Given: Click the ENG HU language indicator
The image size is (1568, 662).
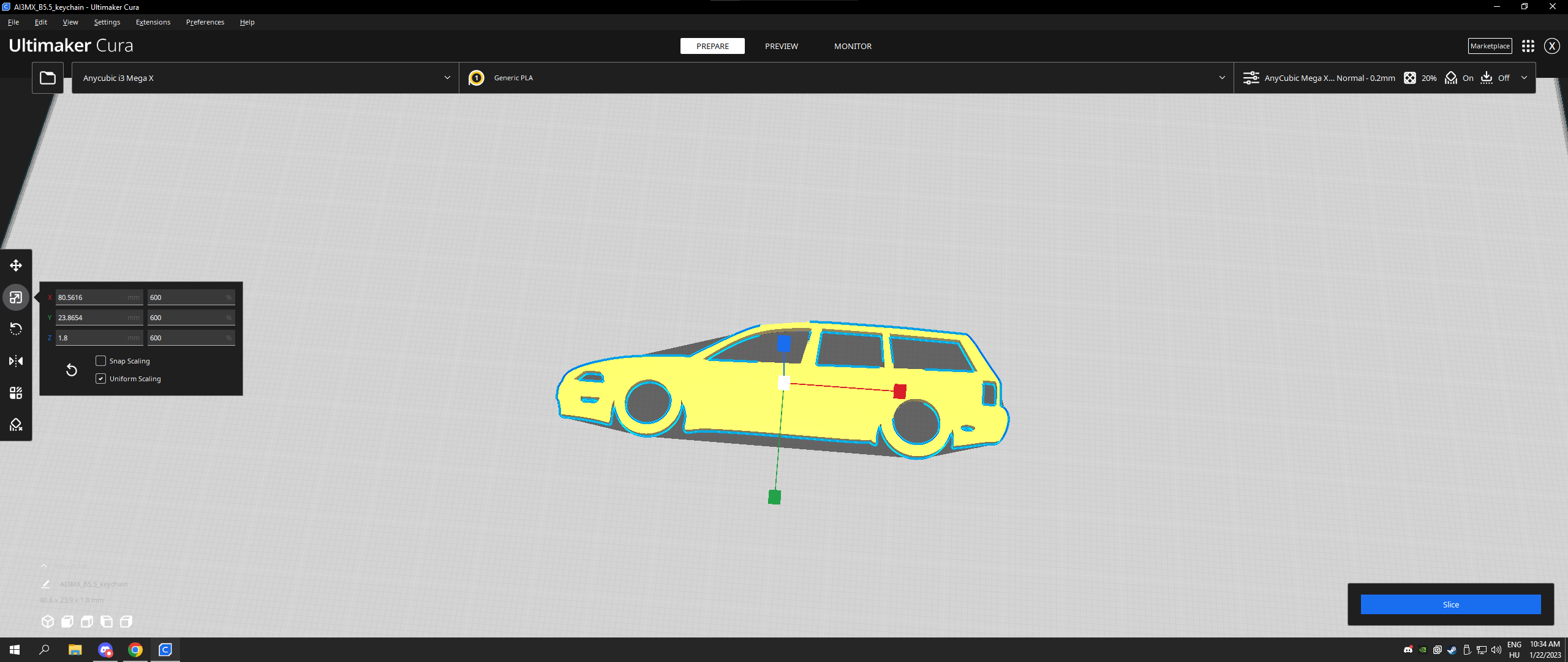Looking at the screenshot, I should click(1514, 650).
